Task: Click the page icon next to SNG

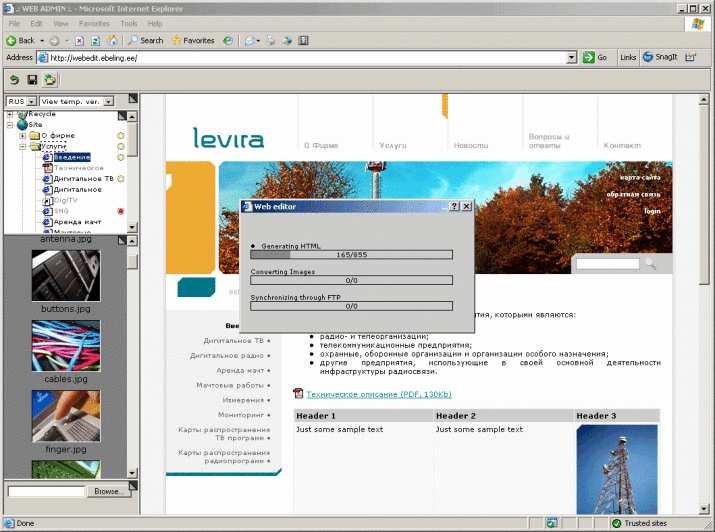Action: pyautogui.click(x=47, y=211)
